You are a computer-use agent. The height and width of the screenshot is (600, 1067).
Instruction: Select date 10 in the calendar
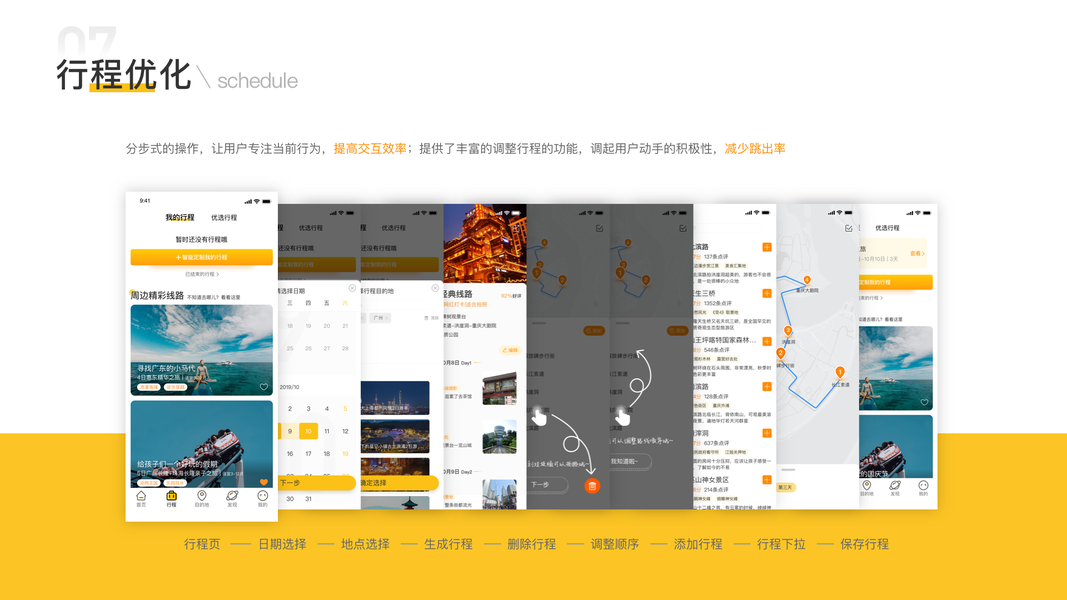[308, 431]
